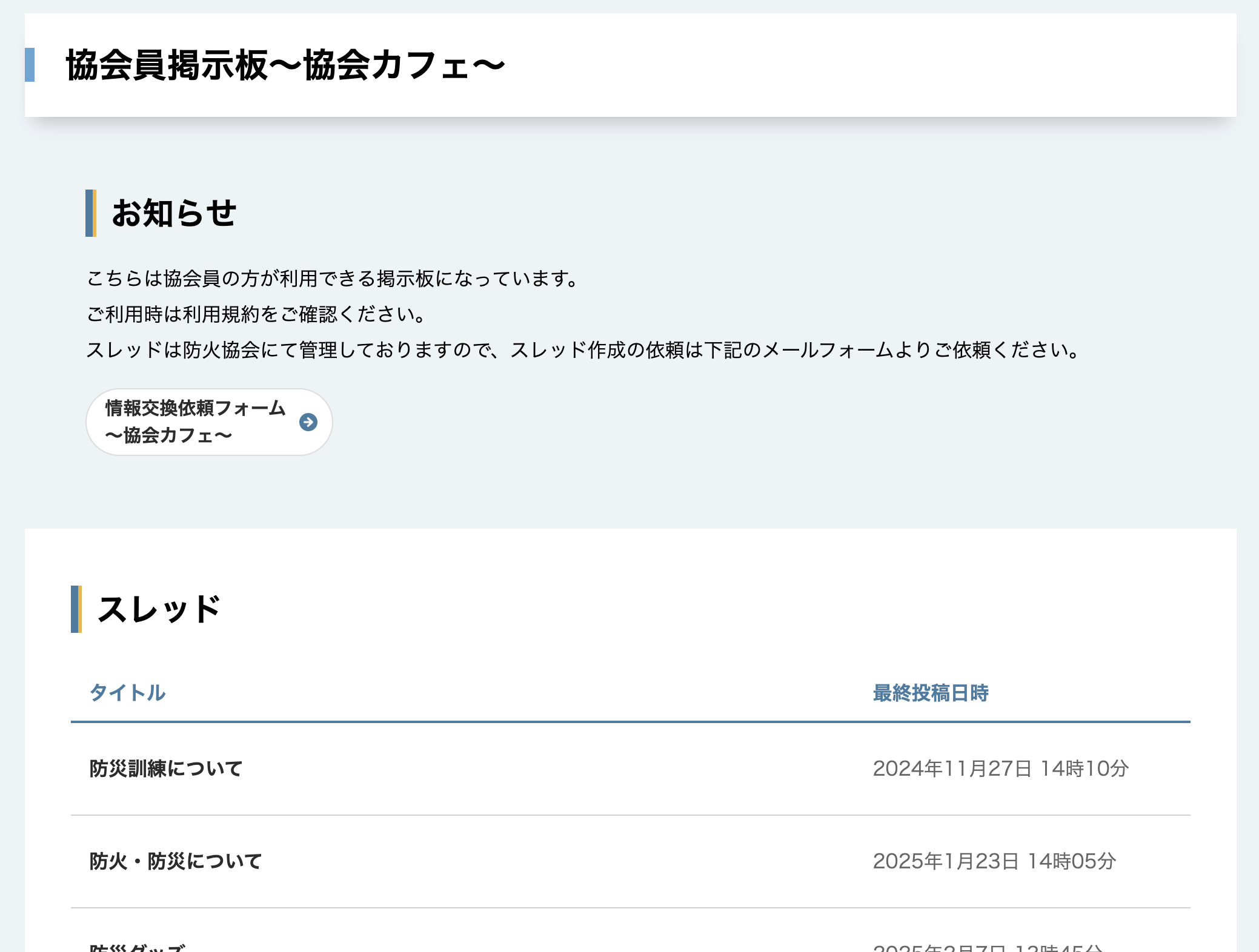This screenshot has width=1259, height=952.
Task: Open the partially visible 防災グッズ thread
Action: click(138, 947)
